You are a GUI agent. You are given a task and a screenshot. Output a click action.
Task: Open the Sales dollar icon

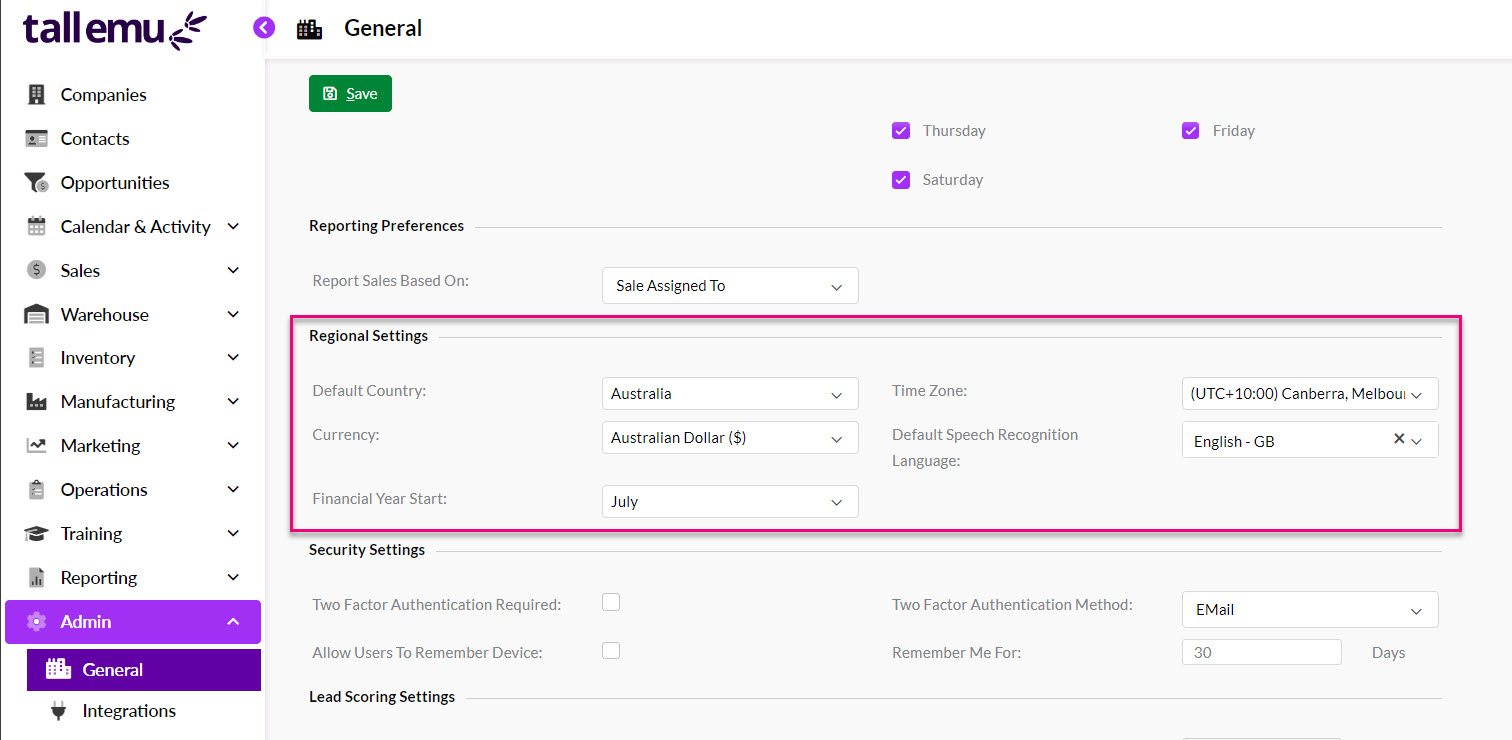[x=36, y=270]
